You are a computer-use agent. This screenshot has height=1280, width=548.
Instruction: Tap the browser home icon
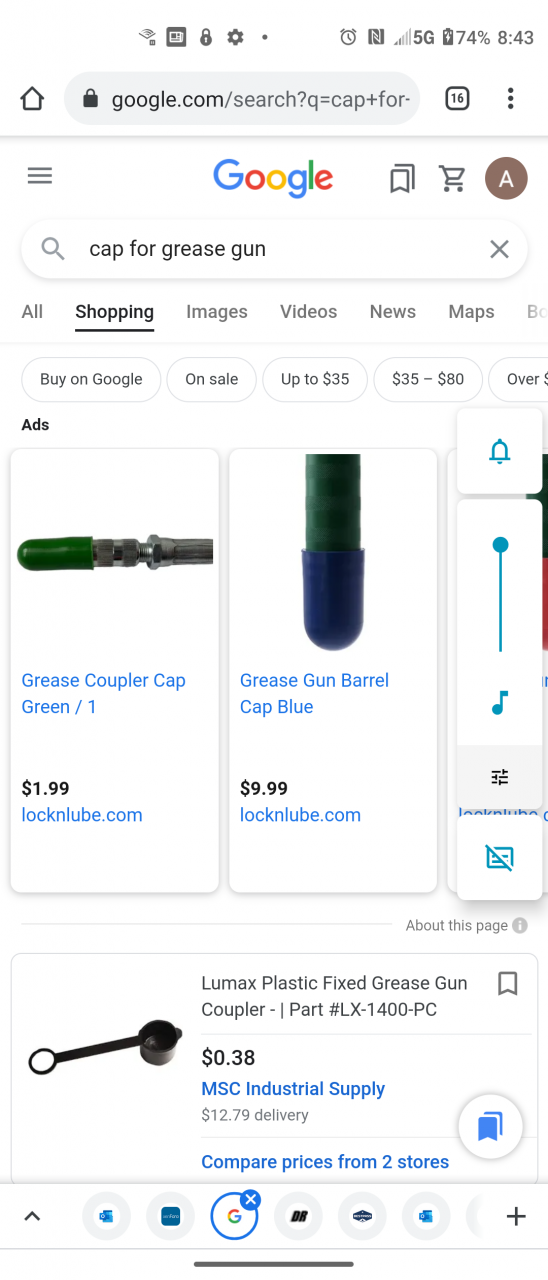coord(32,98)
